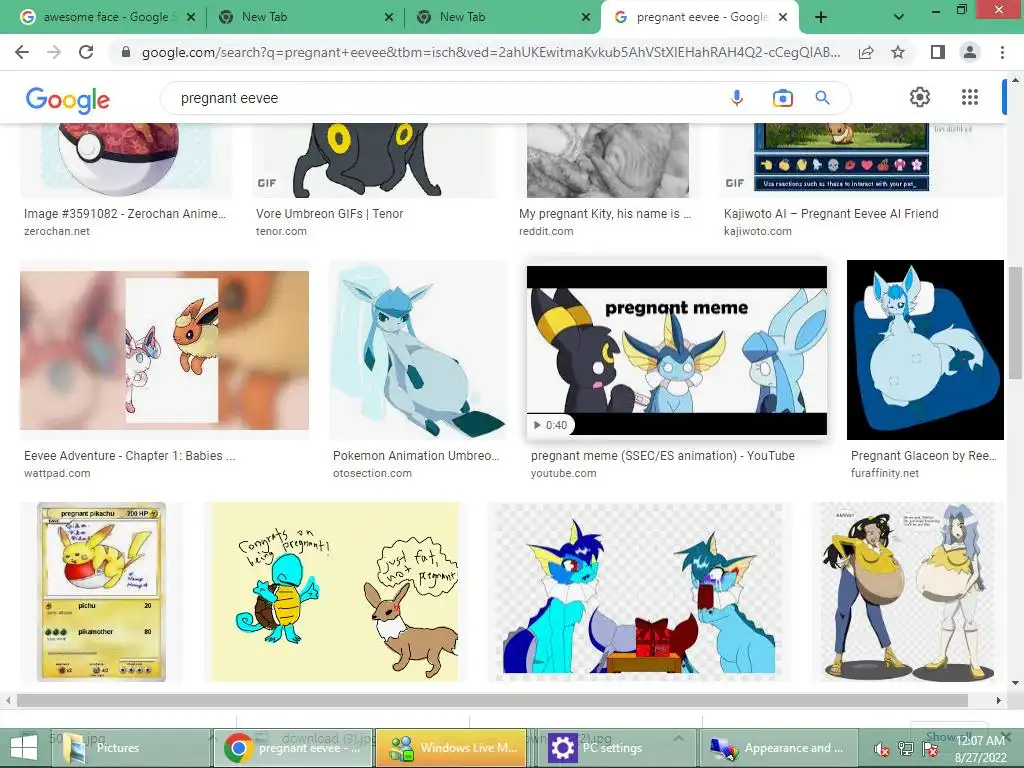Switch to the first New Tab
Screen dimensions: 1024x768
point(305,17)
